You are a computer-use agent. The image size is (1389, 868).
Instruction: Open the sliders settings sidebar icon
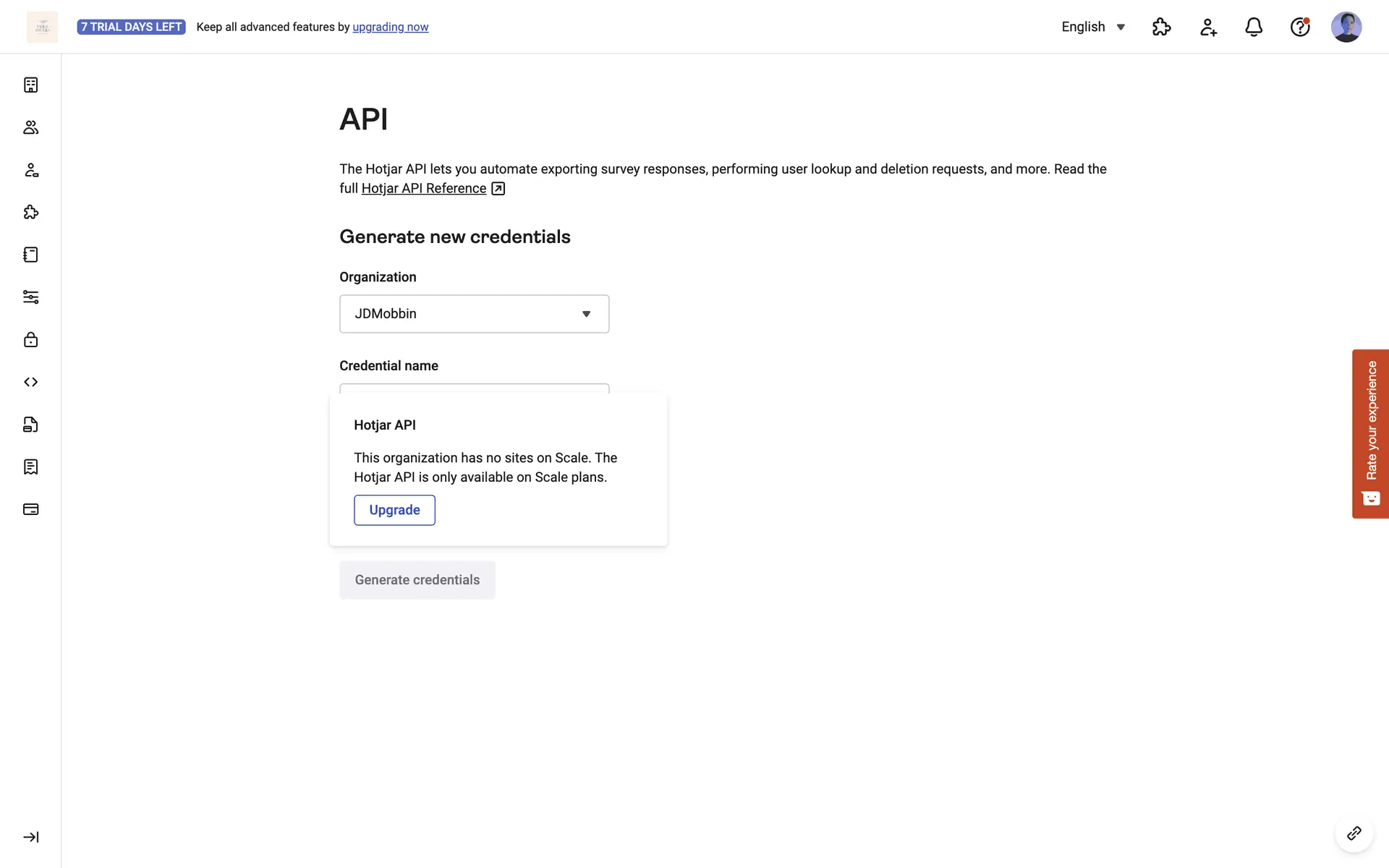(30, 297)
